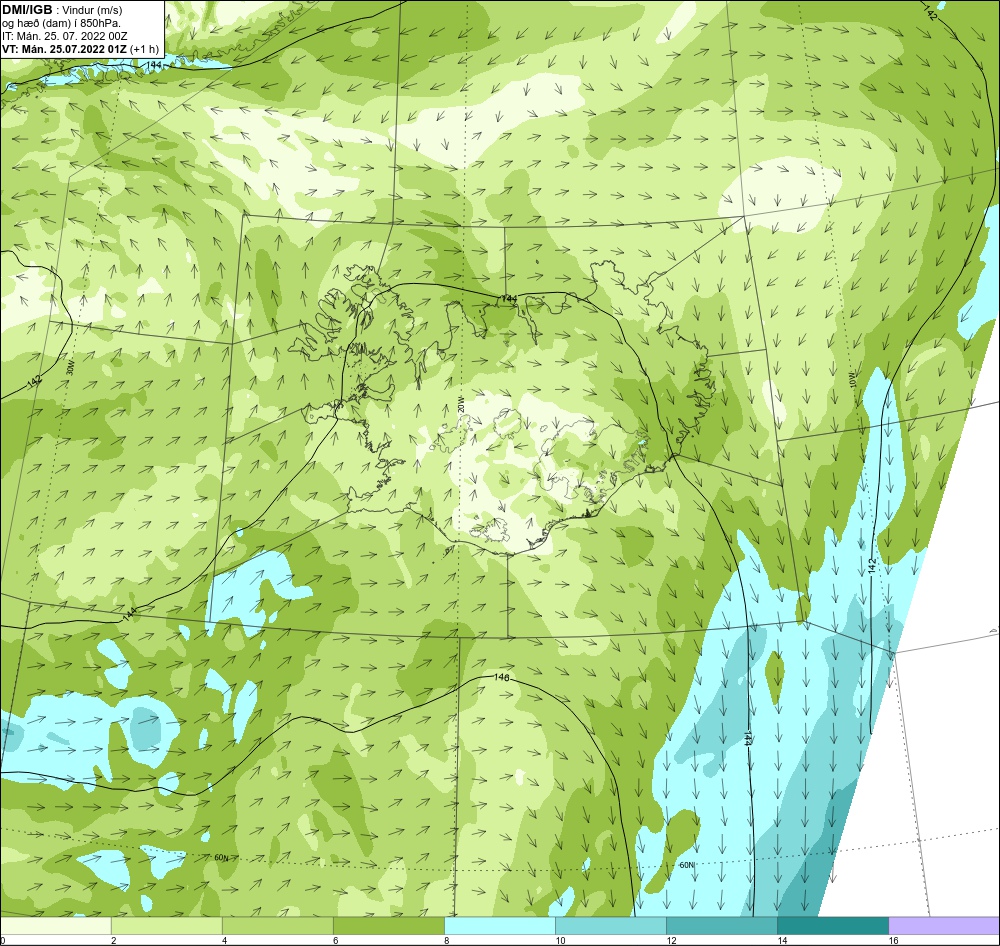Click the 10–12 m/s turquoise legend swatch

tap(610, 926)
